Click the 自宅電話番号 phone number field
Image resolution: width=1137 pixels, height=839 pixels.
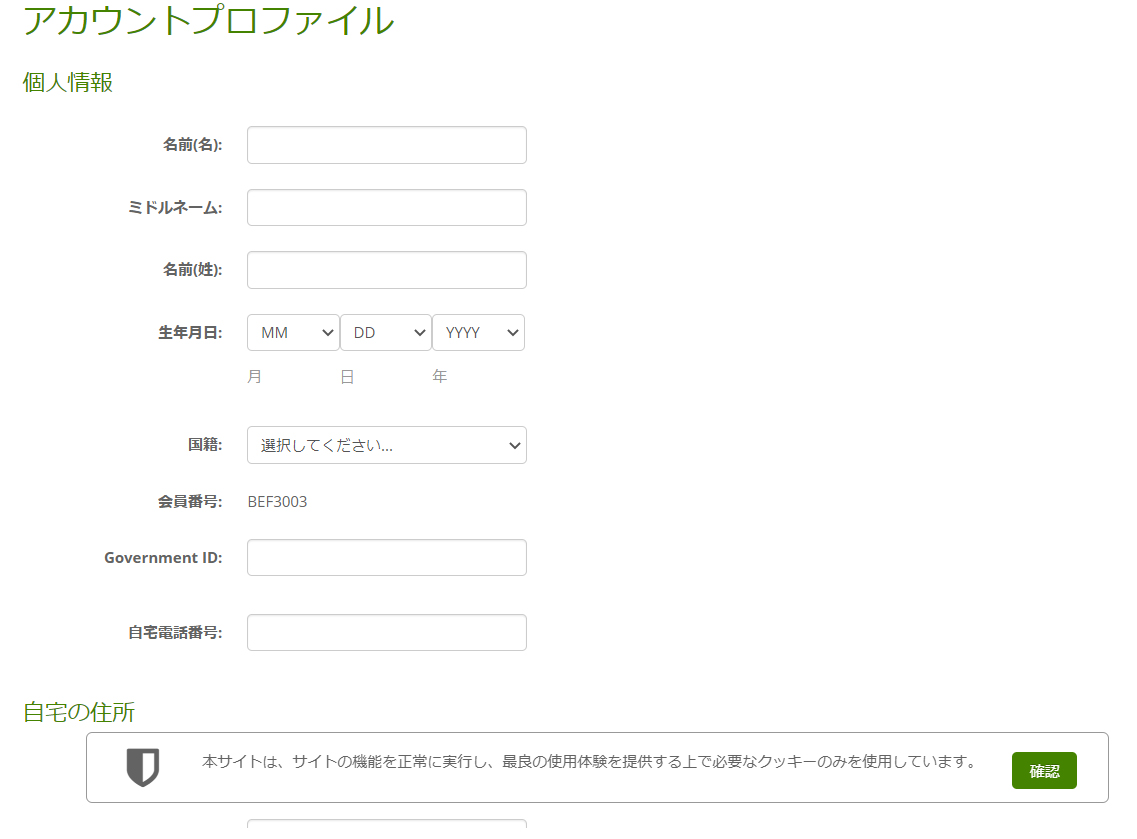click(386, 632)
